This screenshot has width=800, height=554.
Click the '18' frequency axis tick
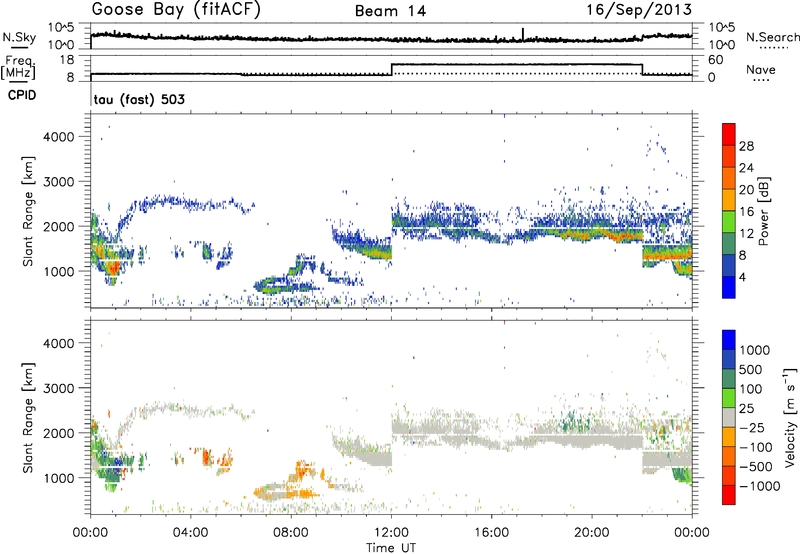pos(67,60)
